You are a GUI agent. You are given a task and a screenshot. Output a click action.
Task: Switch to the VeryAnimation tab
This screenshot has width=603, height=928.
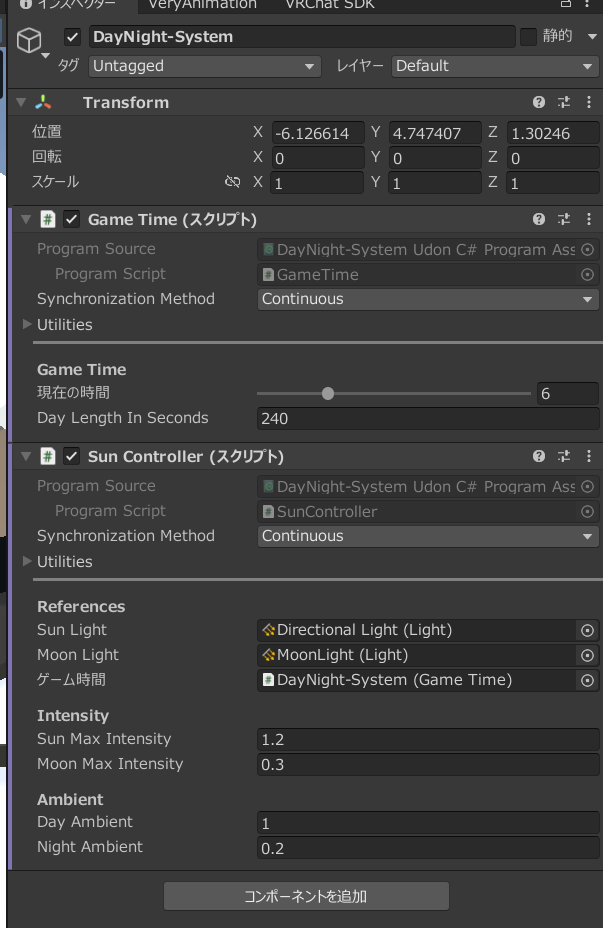click(x=202, y=5)
